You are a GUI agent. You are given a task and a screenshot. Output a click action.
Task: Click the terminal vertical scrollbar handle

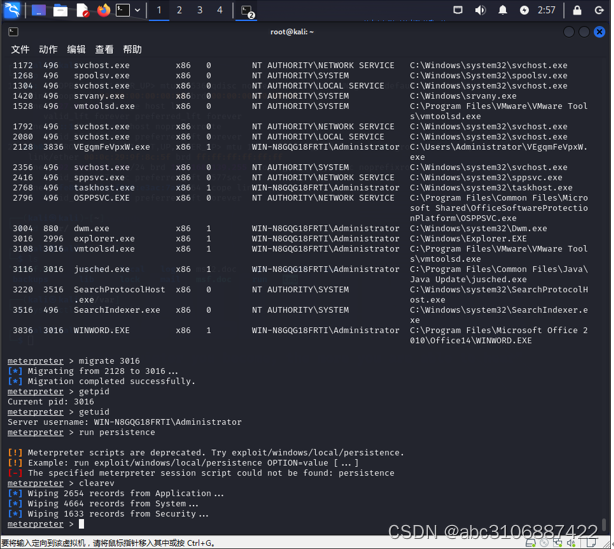(x=604, y=524)
